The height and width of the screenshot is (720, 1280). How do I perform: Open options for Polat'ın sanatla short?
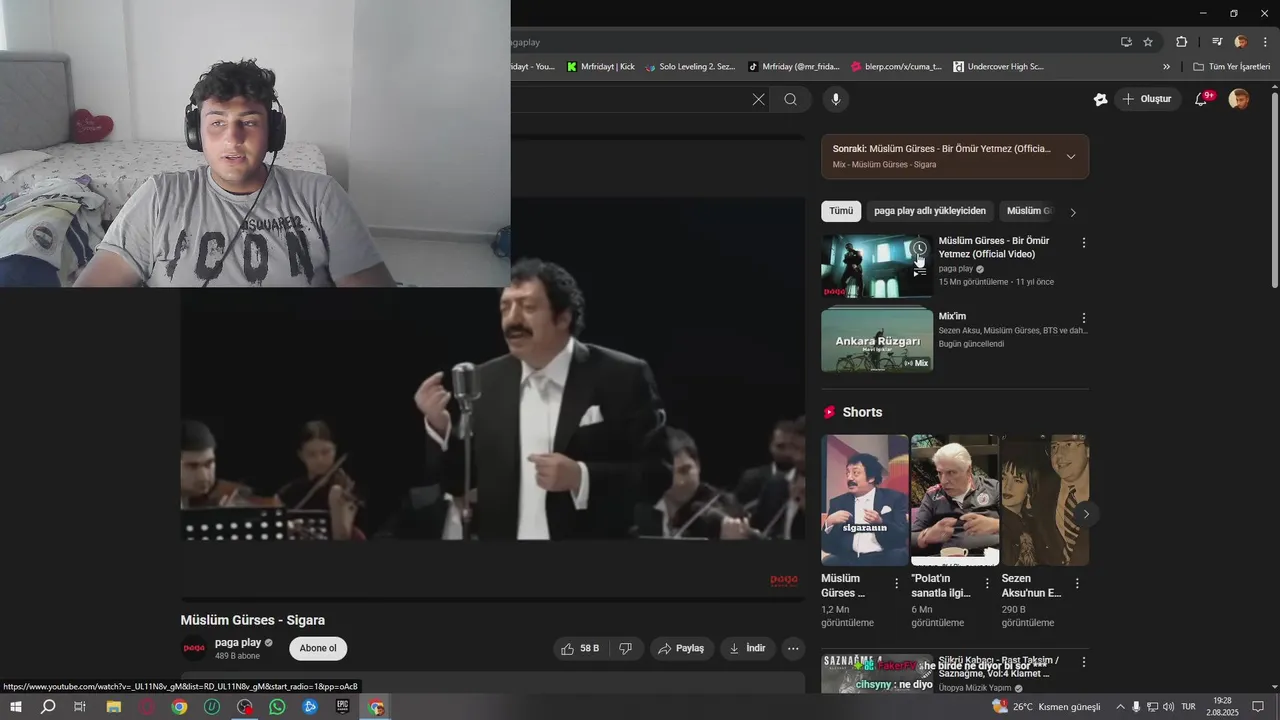click(x=987, y=584)
